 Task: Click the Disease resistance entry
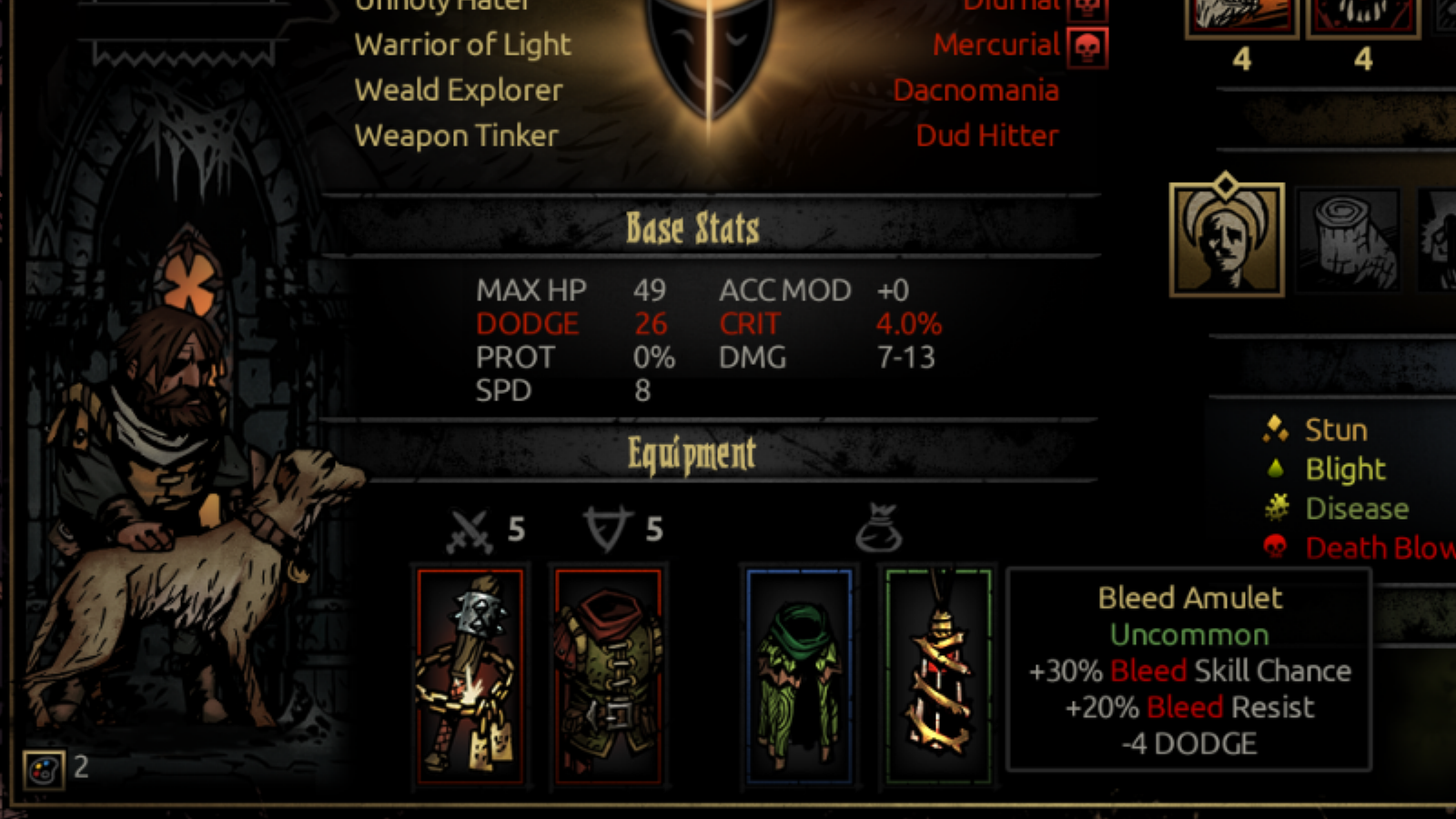pos(1336,509)
